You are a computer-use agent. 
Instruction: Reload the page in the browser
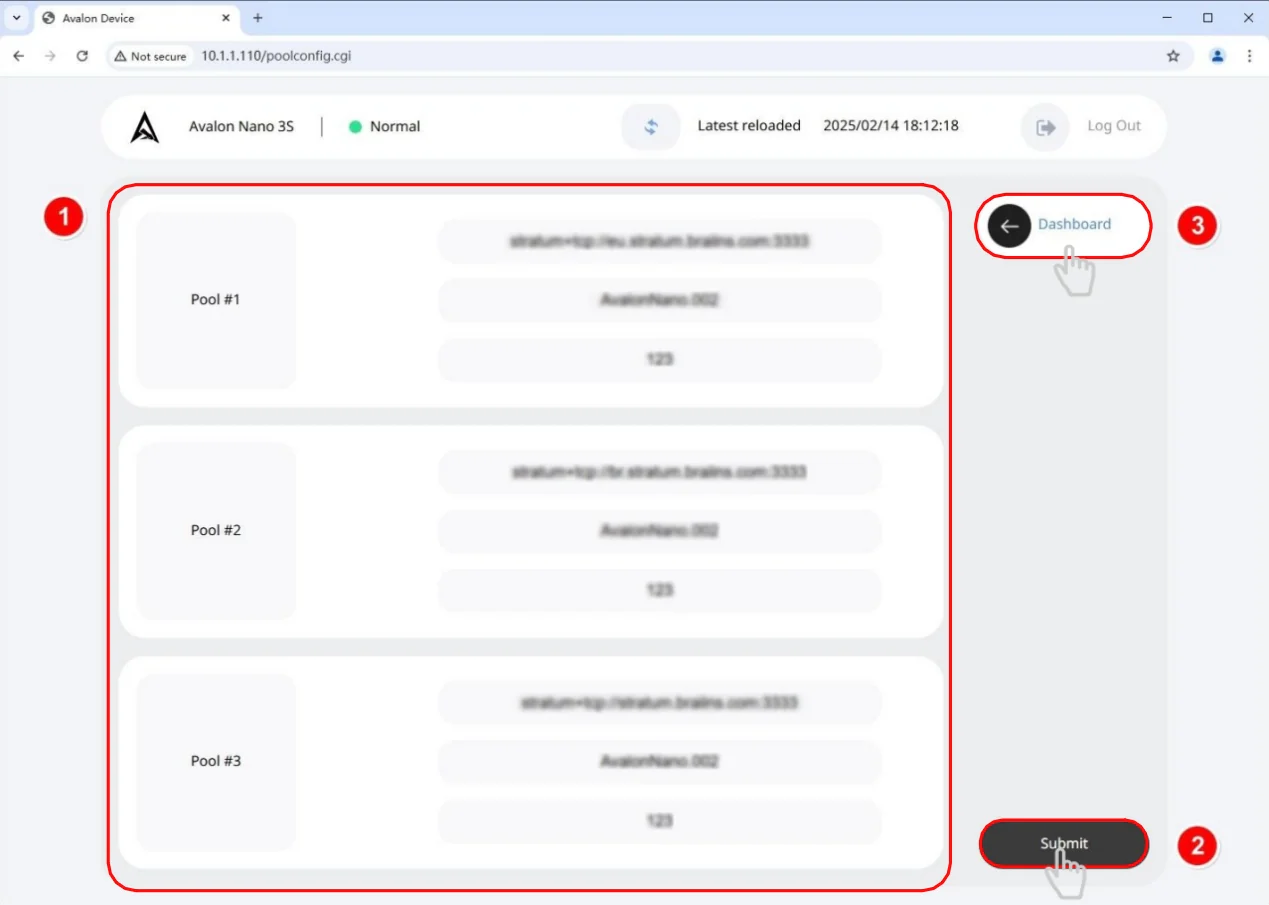pos(82,56)
